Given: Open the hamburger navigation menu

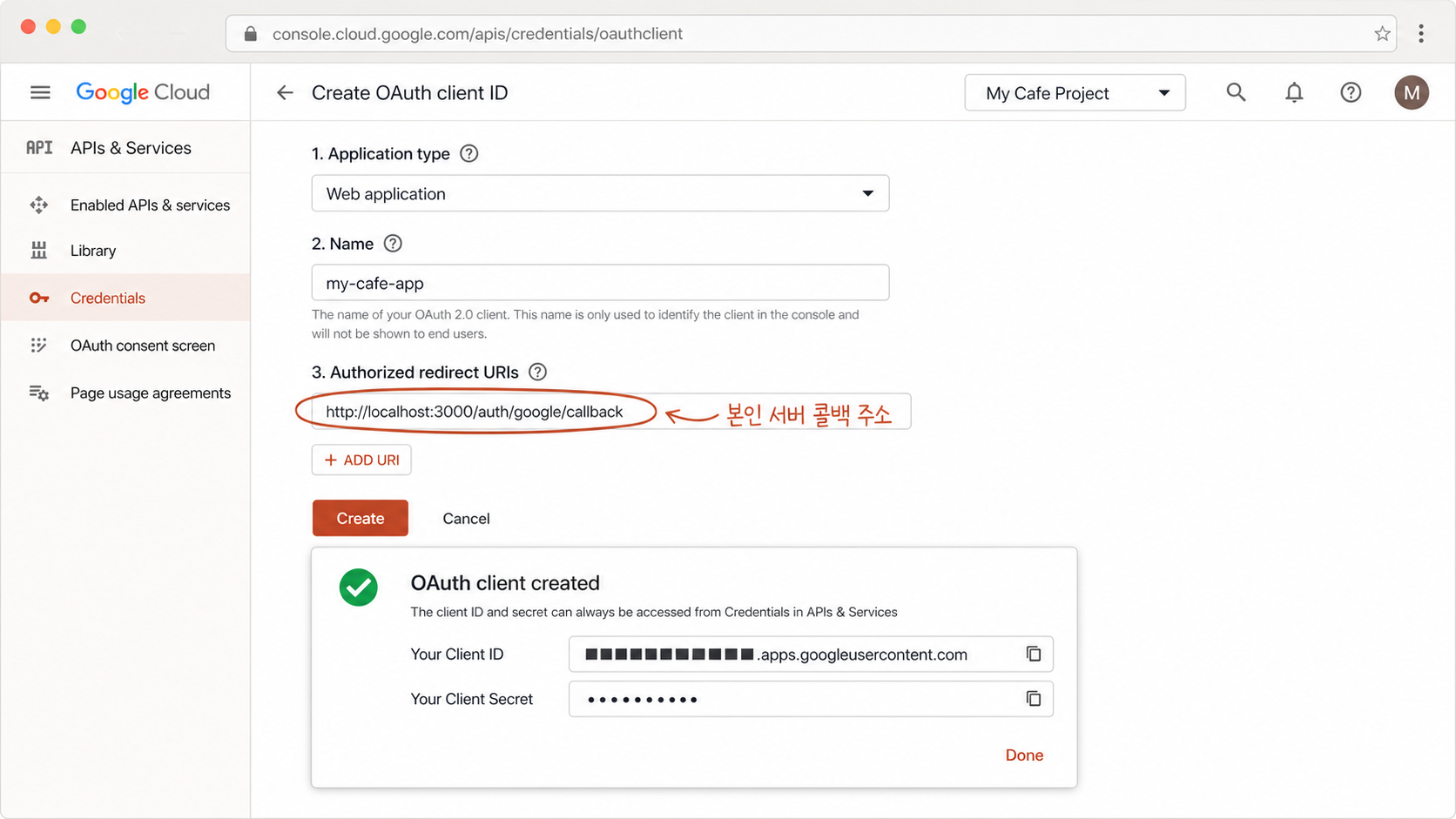Looking at the screenshot, I should 40,92.
